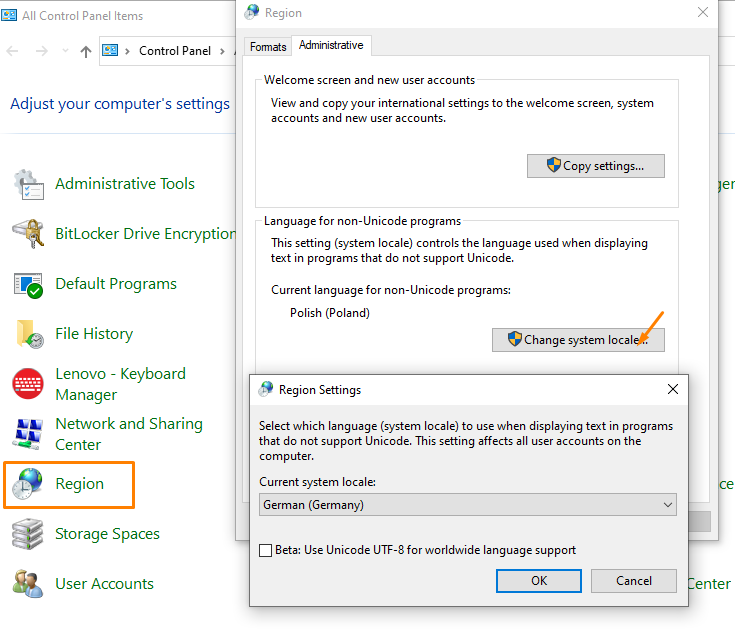Open Administrative Tools icon
The width and height of the screenshot is (735, 630).
(29, 185)
